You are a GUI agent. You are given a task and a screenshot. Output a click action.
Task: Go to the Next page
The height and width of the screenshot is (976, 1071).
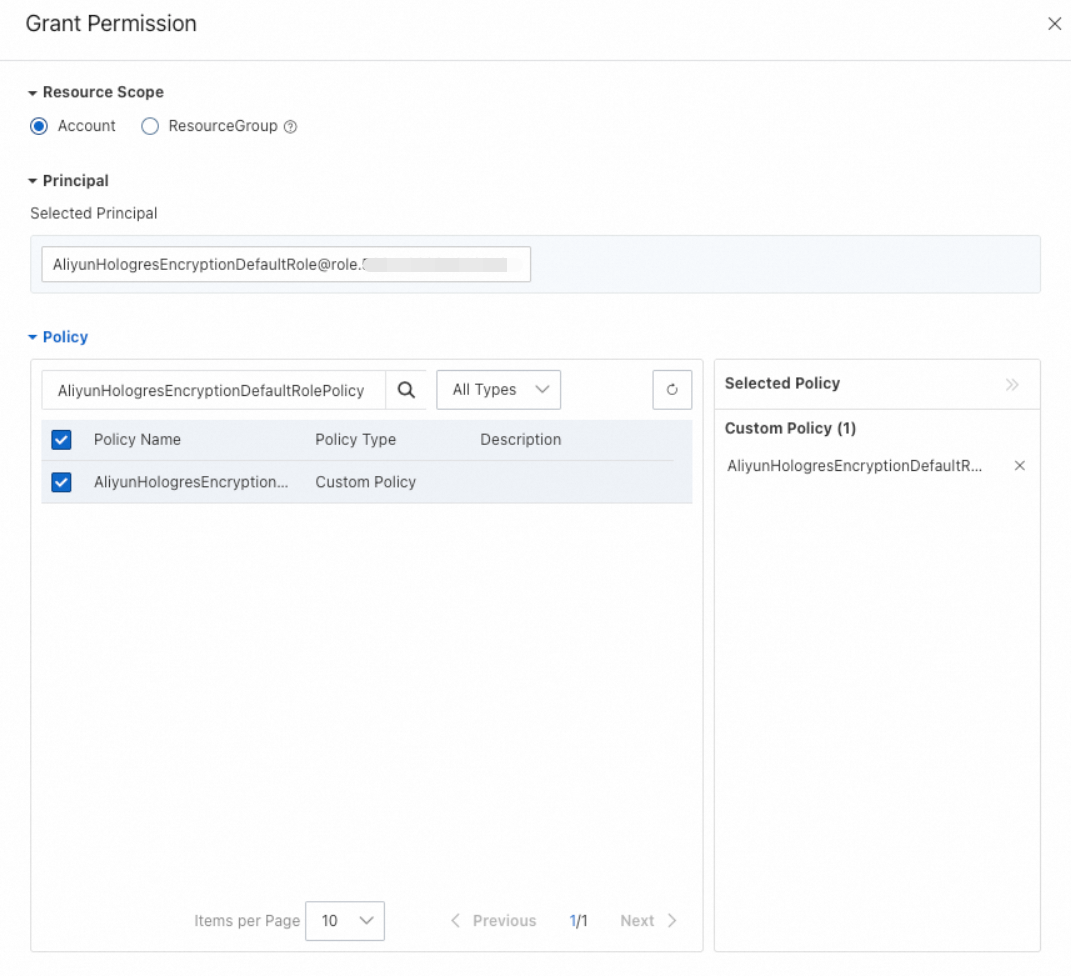coord(648,921)
